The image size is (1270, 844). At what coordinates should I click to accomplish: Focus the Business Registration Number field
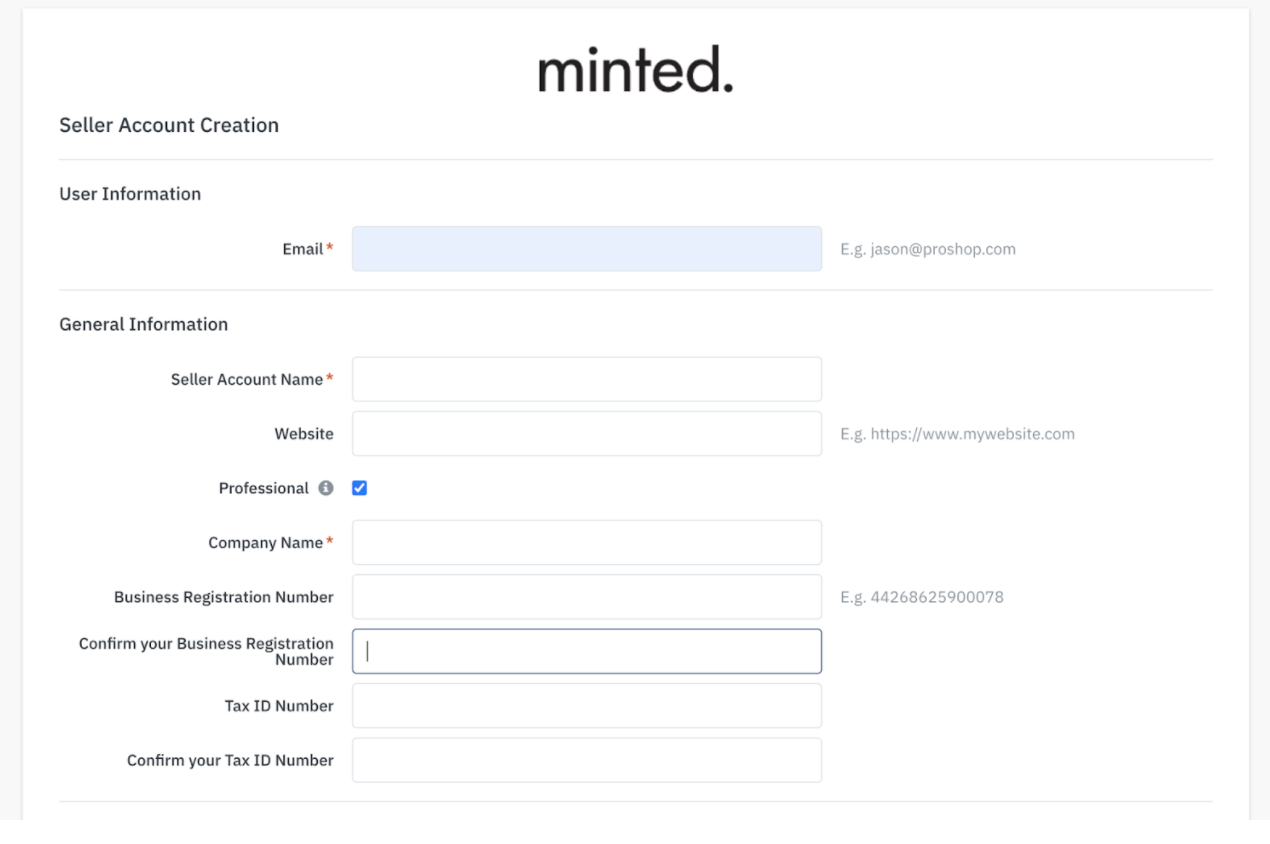[x=587, y=597]
